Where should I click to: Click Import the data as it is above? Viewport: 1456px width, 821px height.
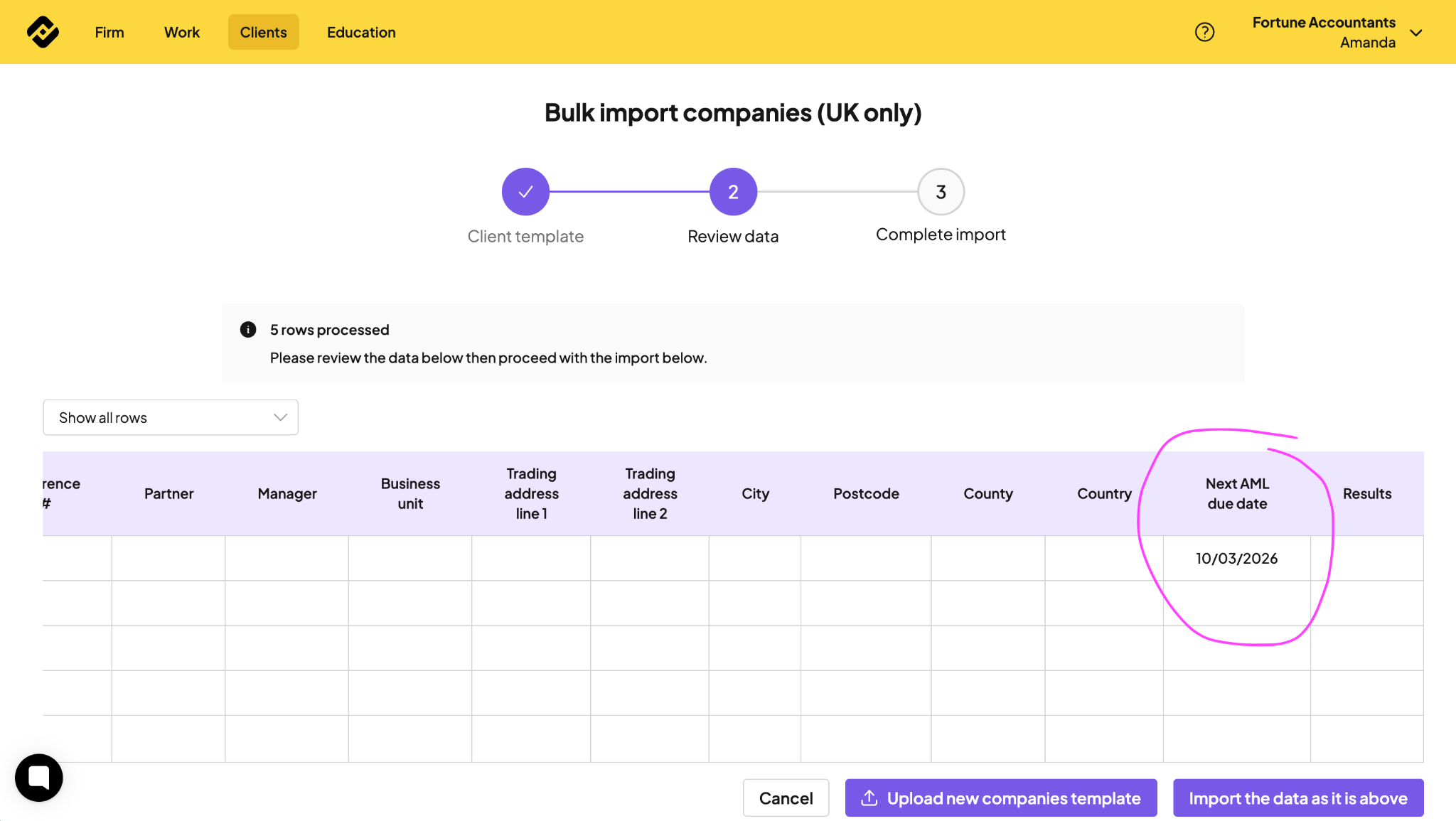click(x=1297, y=798)
